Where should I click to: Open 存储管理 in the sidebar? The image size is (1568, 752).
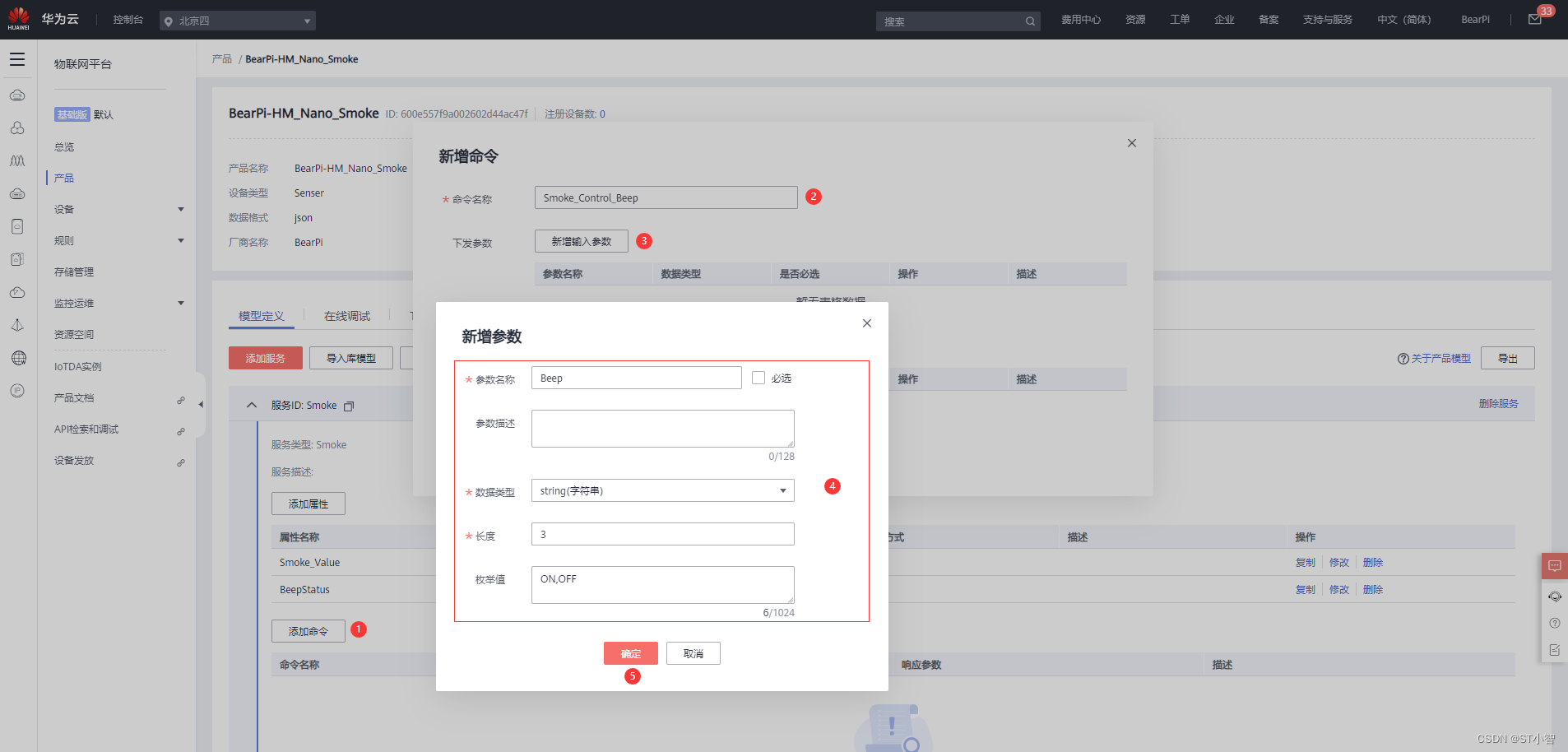74,272
